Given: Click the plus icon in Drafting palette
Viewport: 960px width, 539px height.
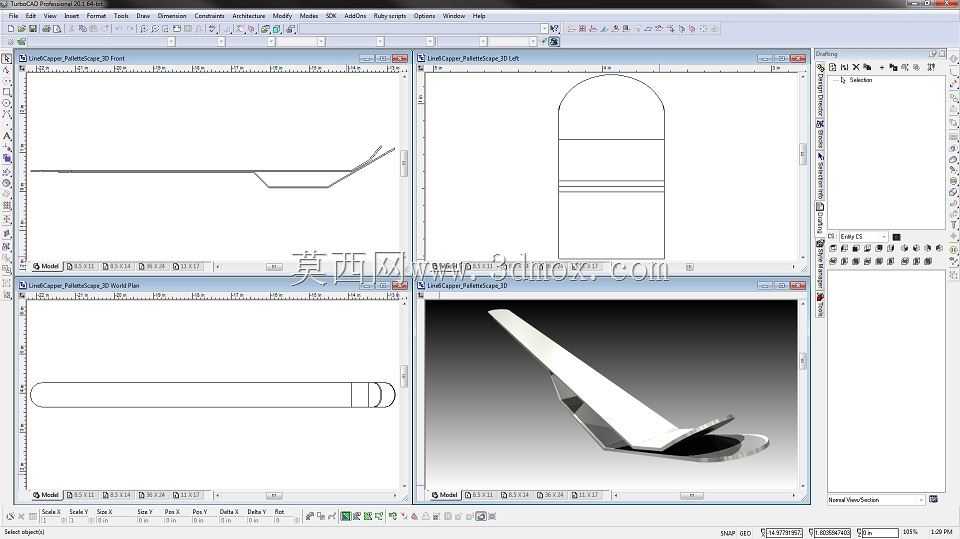Looking at the screenshot, I should pyautogui.click(x=882, y=67).
